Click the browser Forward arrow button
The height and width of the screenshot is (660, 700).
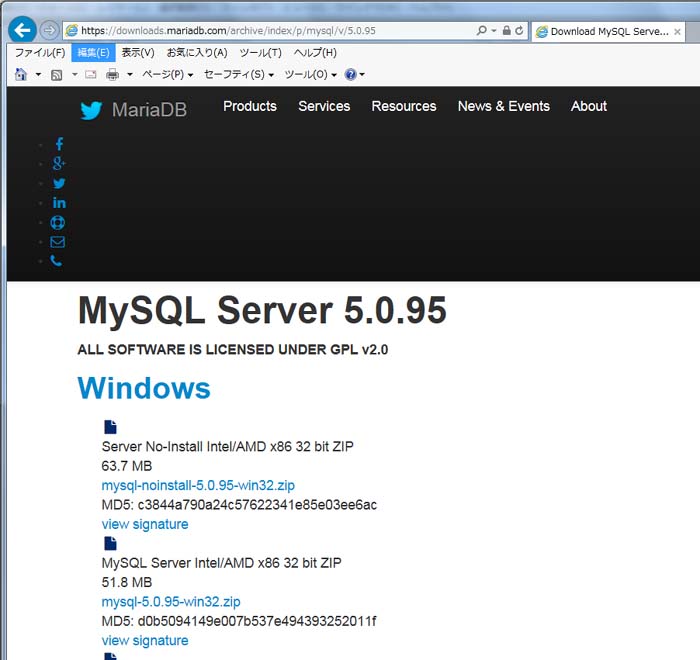(x=49, y=30)
